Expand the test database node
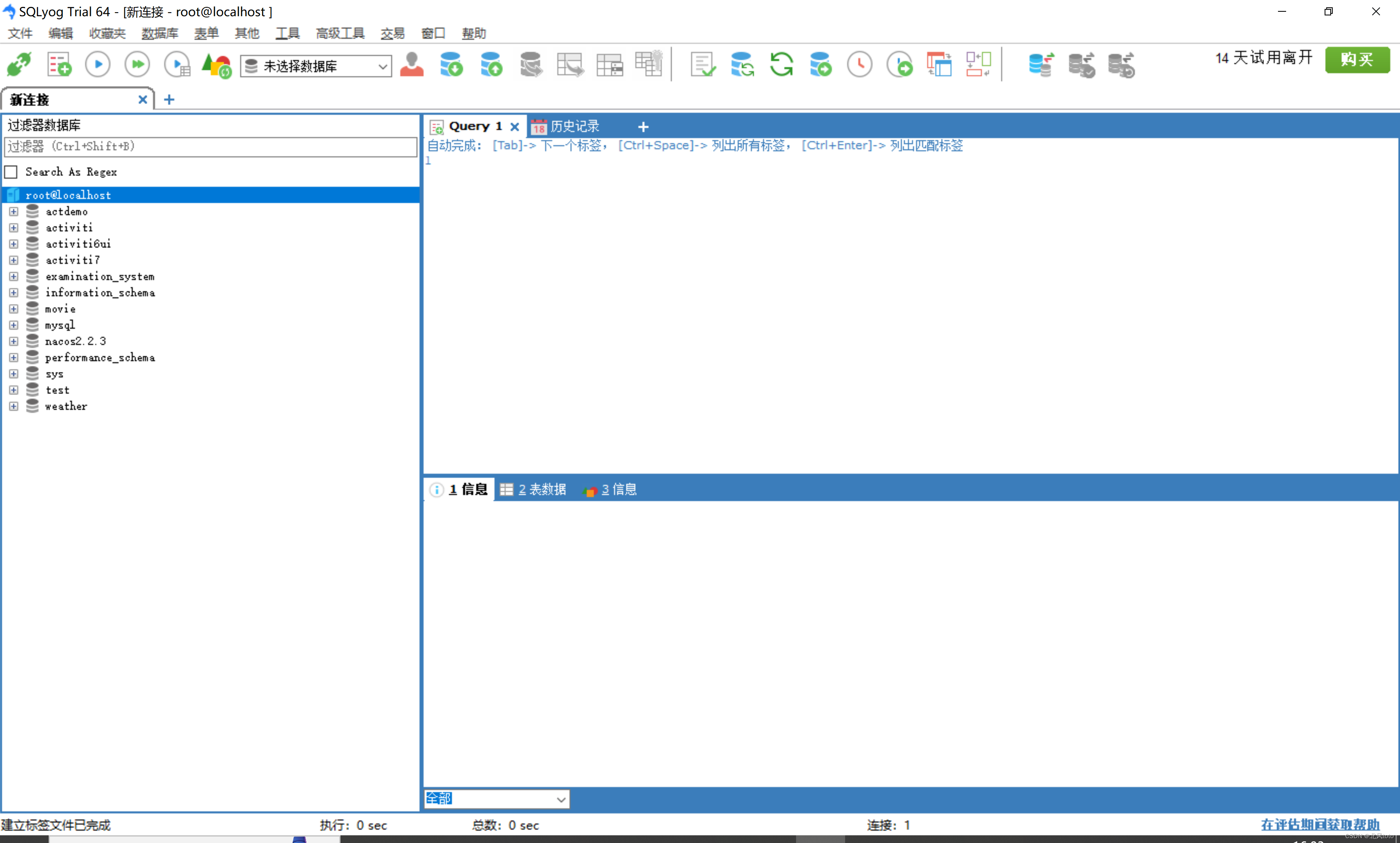The image size is (1400, 843). [14, 390]
